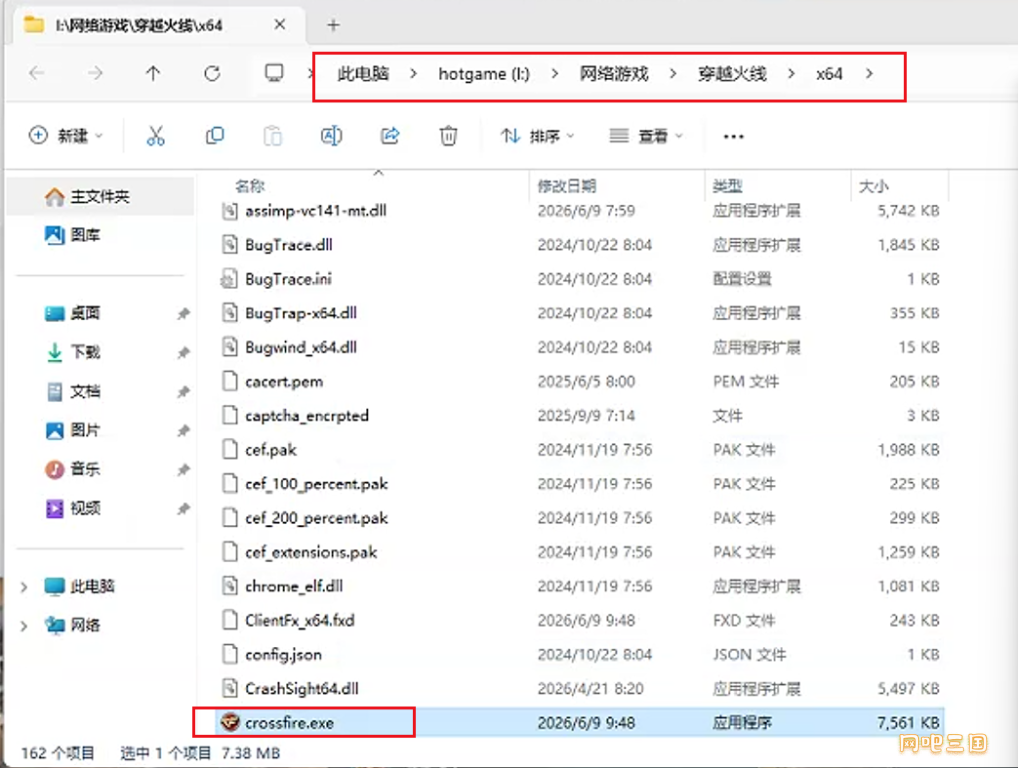Screen dimensions: 1018x768
Task: Expand chevron after x64 in breadcrumb
Action: click(x=869, y=74)
